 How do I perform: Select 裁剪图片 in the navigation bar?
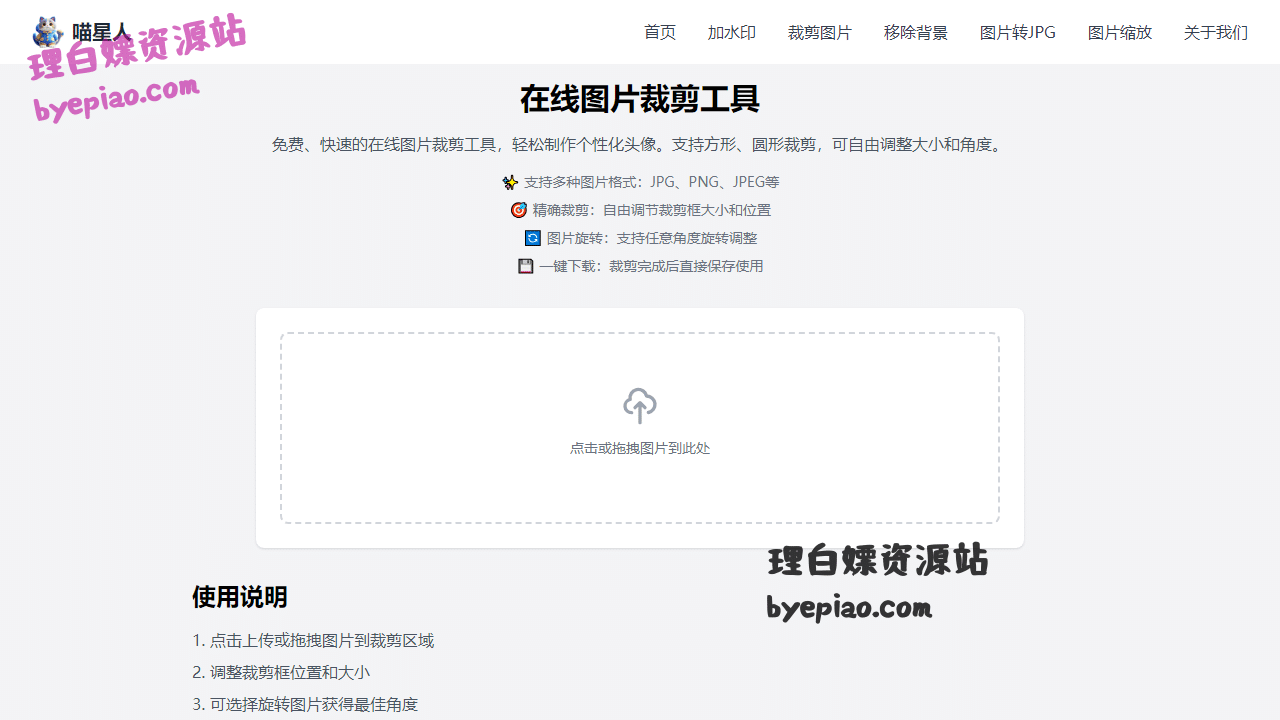pos(820,32)
